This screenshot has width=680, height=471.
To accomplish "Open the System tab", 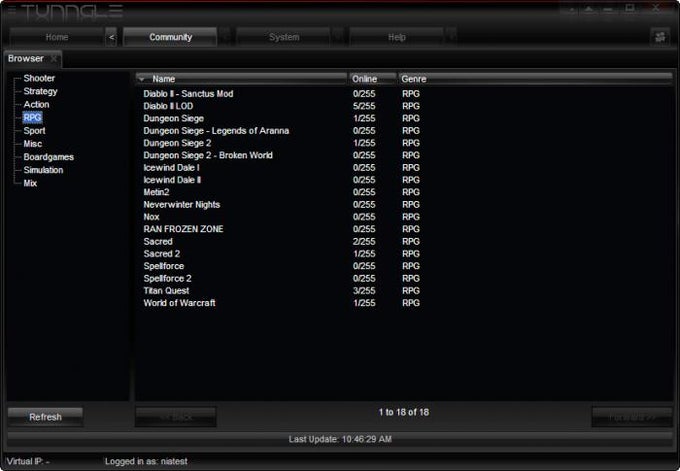I will click(284, 37).
